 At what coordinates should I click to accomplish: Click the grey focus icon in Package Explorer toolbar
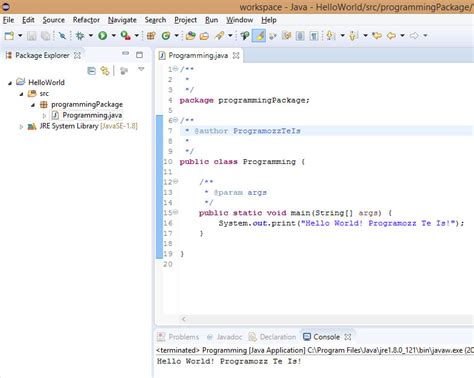pos(124,71)
